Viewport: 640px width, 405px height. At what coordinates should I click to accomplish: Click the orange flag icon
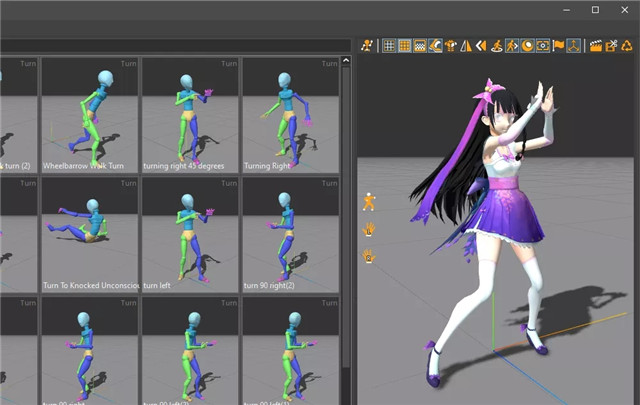pos(559,45)
